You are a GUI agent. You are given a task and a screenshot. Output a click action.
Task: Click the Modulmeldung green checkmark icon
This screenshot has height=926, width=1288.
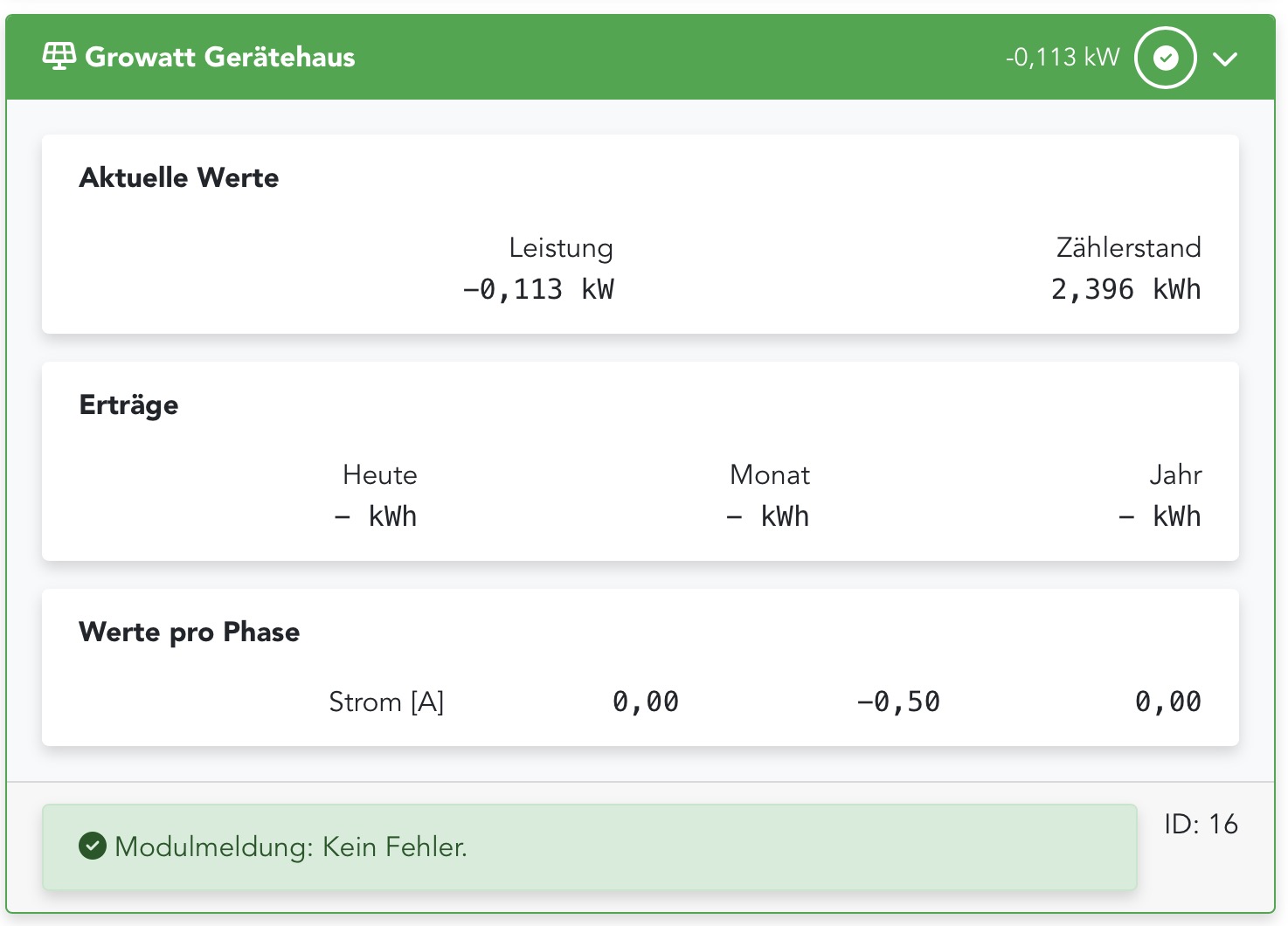[x=92, y=846]
